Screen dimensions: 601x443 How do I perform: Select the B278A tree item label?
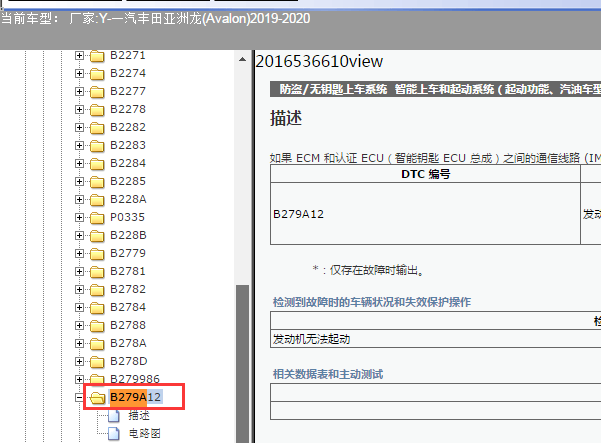128,343
